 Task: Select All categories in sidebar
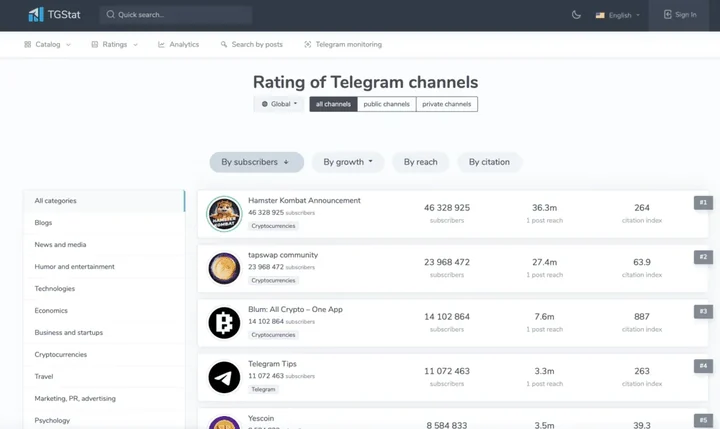(104, 201)
